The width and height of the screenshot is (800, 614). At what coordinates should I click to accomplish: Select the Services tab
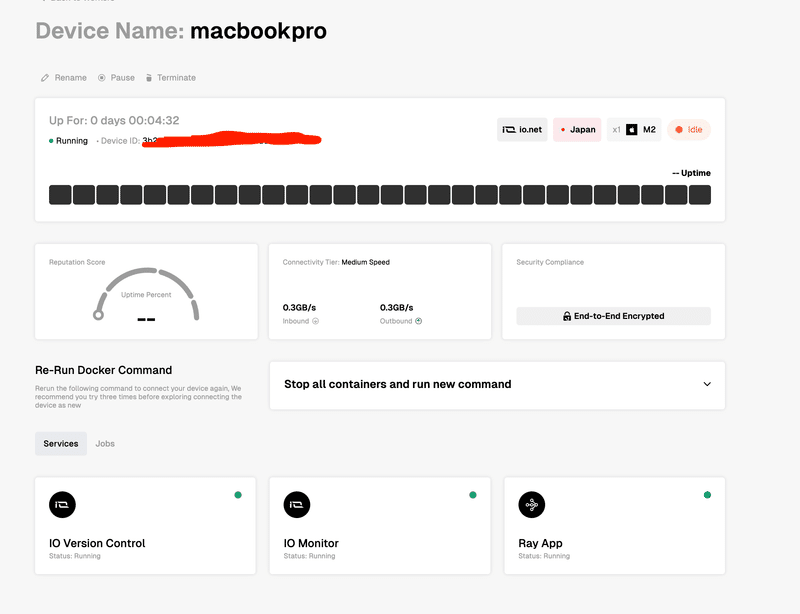pos(61,444)
